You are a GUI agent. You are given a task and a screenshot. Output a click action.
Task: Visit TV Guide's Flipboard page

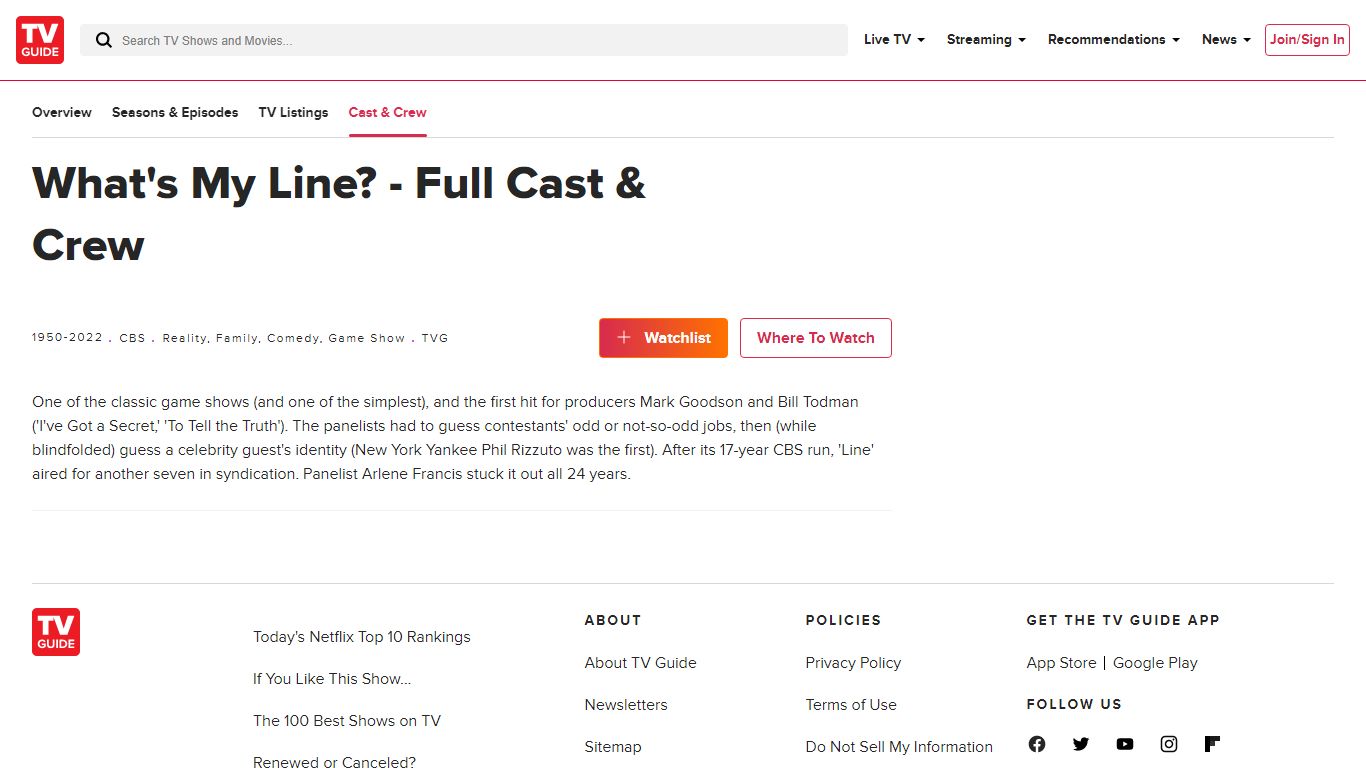pos(1213,744)
